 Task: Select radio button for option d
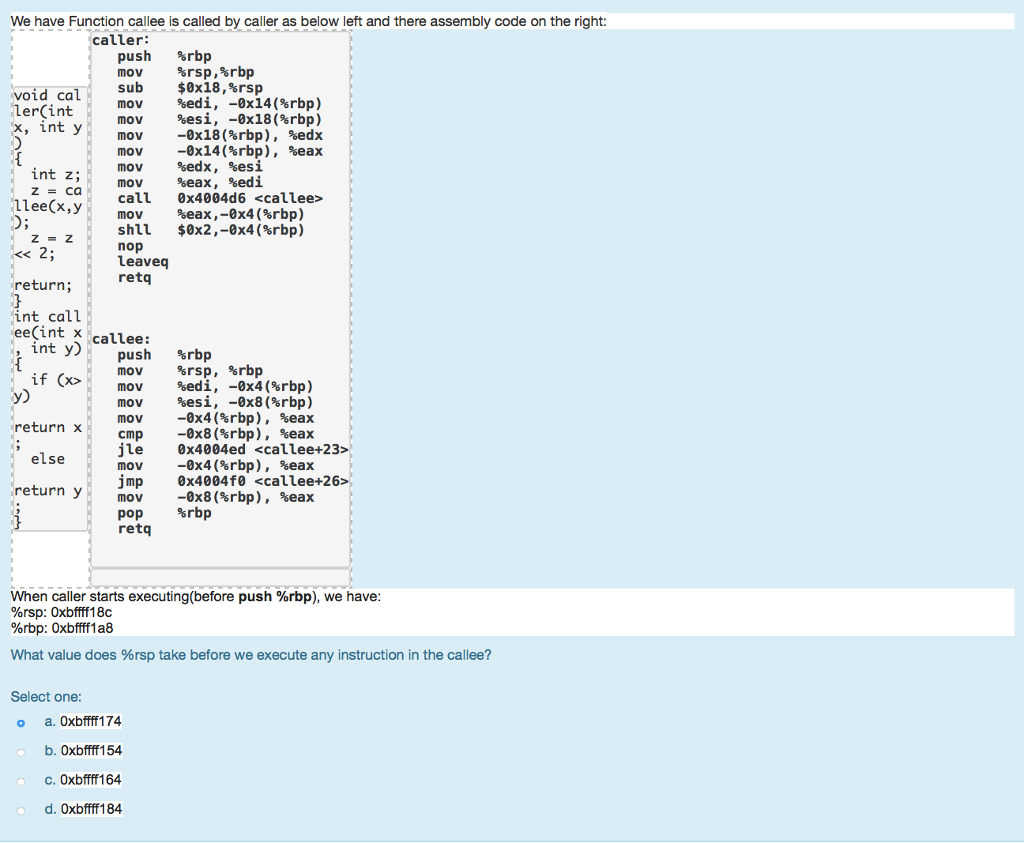pyautogui.click(x=21, y=809)
